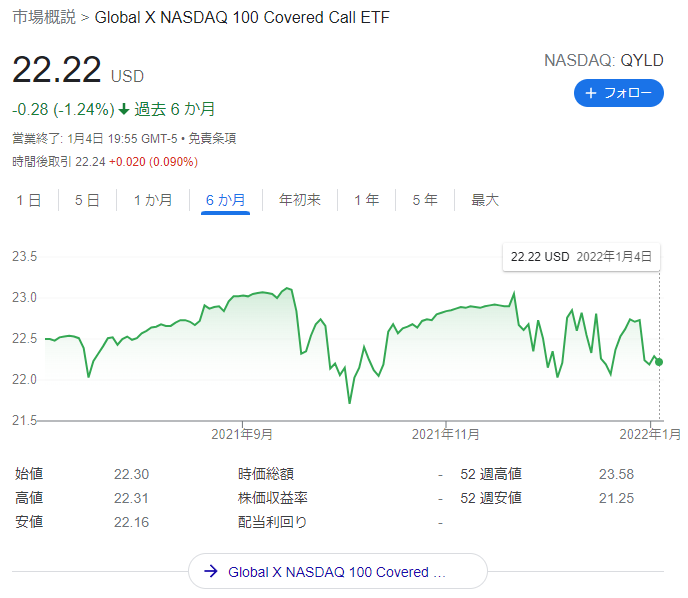
Task: Select the 1日 time range tab
Action: tap(29, 201)
